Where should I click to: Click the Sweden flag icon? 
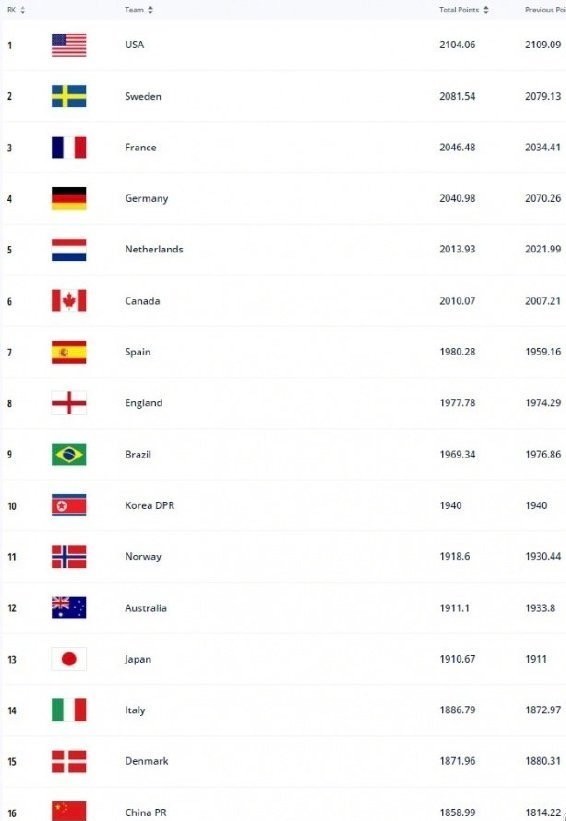tap(69, 96)
